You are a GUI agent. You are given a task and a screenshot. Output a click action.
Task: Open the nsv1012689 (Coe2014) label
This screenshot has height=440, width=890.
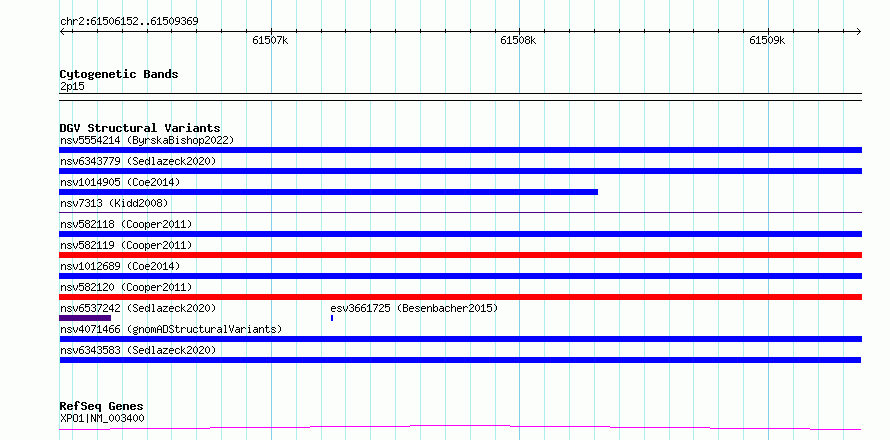(x=120, y=266)
